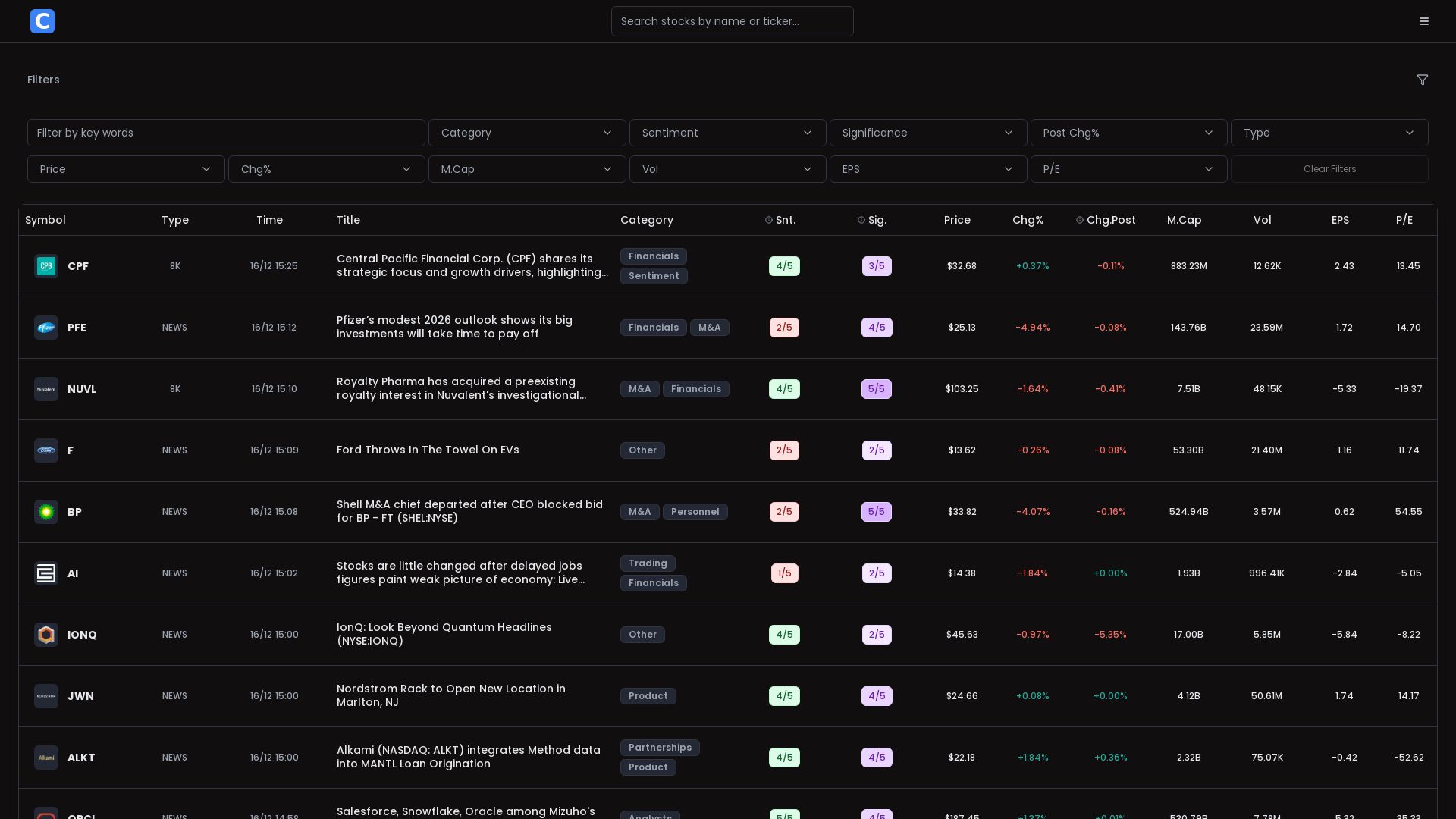Click the Pfizer company logo icon
This screenshot has width=1456, height=819.
pos(46,328)
